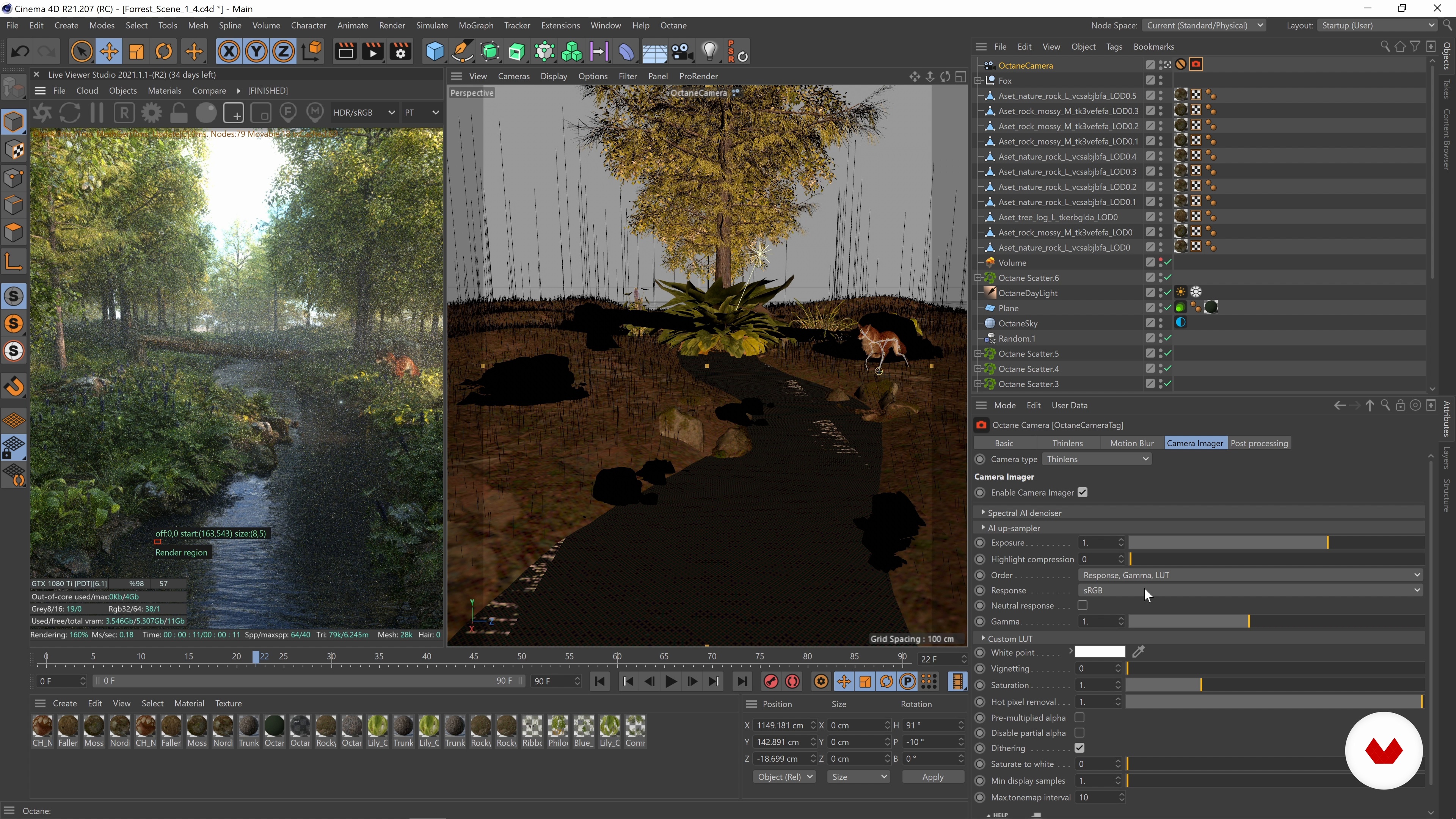This screenshot has width=1456, height=819.
Task: Add a Light object bulb icon
Action: [710, 52]
